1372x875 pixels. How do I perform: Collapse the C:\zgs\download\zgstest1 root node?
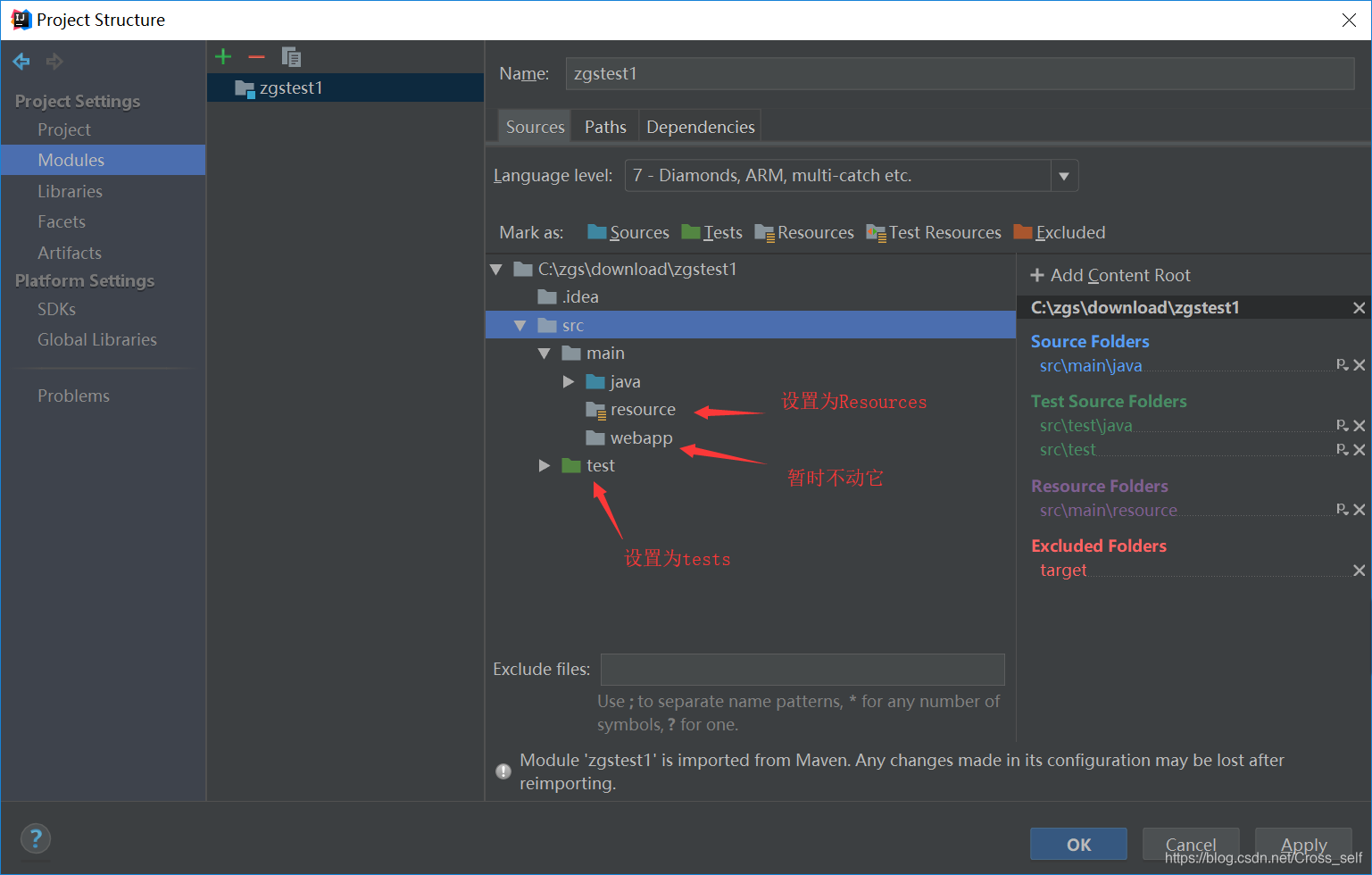point(496,269)
